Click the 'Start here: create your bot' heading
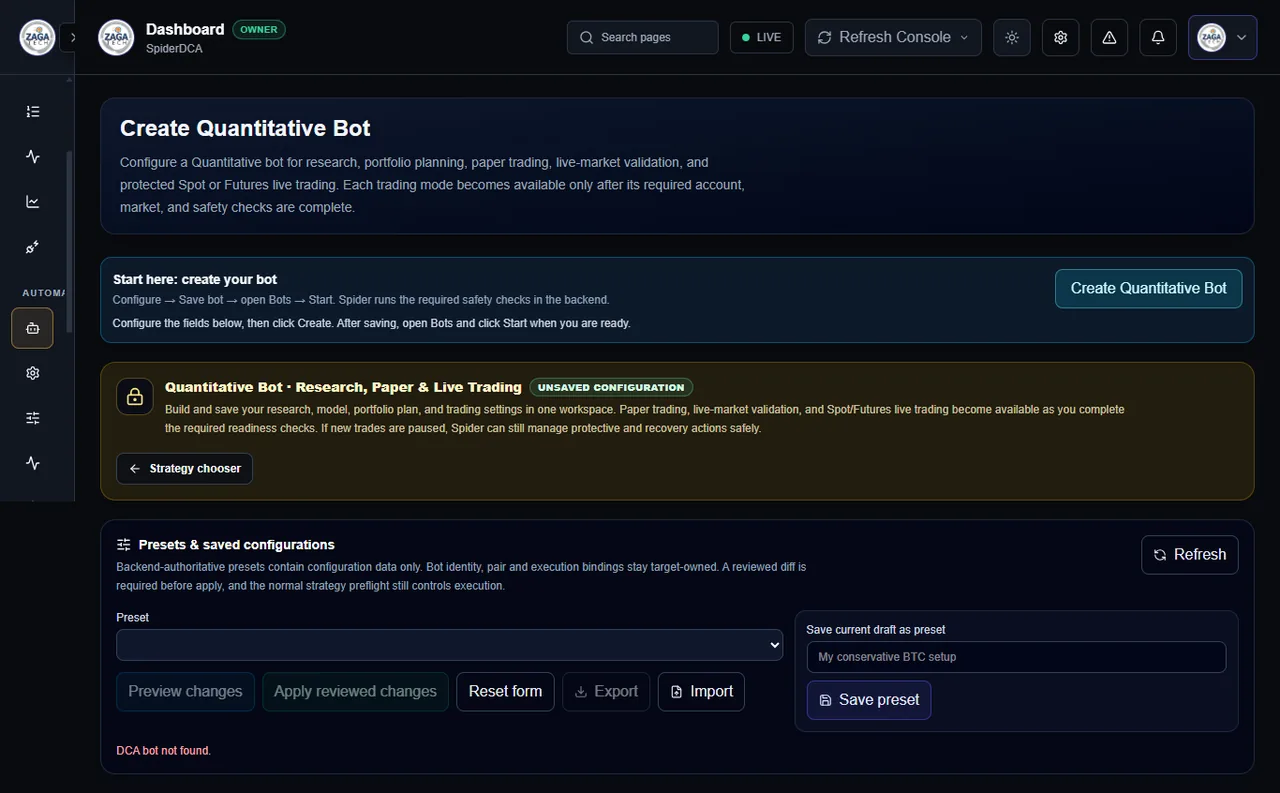The image size is (1280, 793). (195, 279)
